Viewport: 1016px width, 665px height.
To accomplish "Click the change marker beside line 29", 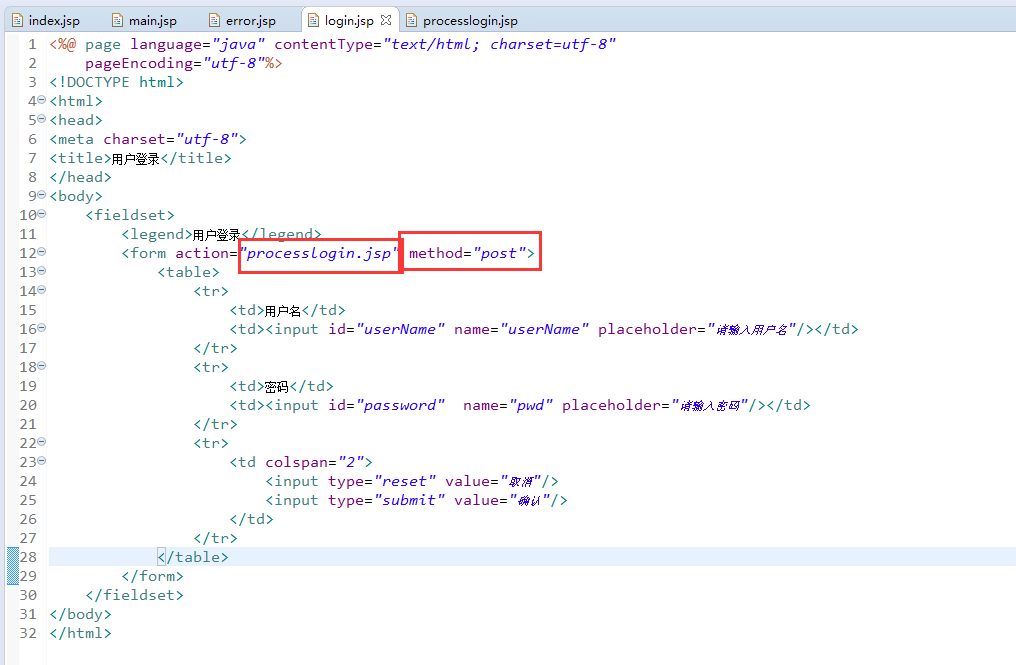I will click(x=13, y=576).
